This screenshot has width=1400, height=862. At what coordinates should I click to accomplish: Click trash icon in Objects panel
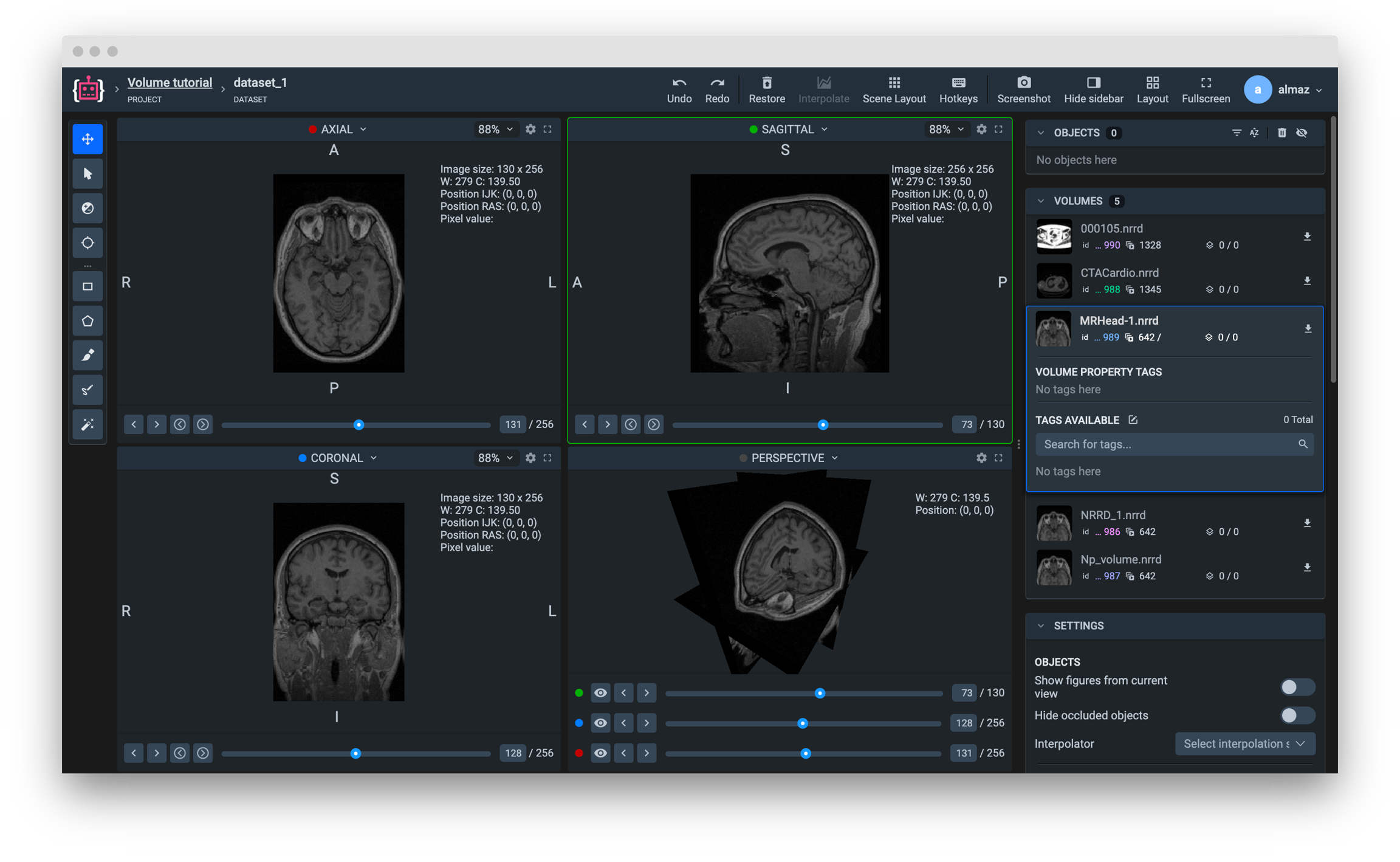pyautogui.click(x=1282, y=133)
